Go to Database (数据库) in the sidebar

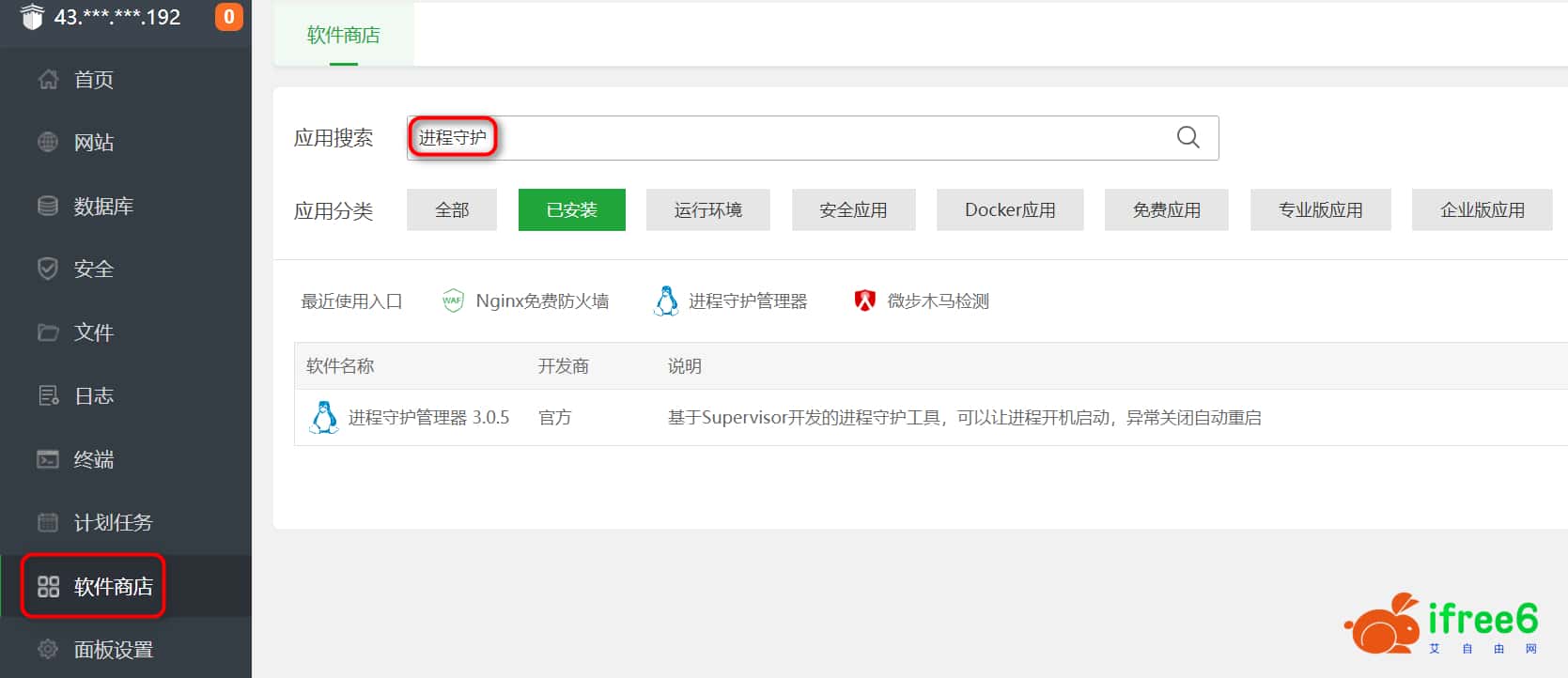(x=102, y=207)
